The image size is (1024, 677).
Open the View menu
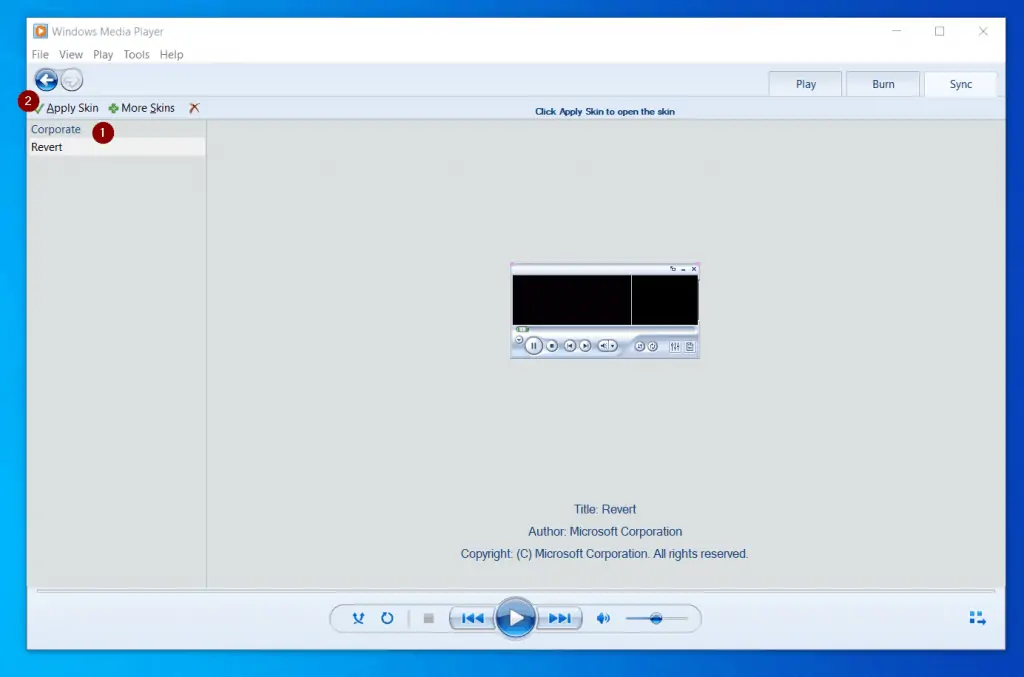pos(70,54)
